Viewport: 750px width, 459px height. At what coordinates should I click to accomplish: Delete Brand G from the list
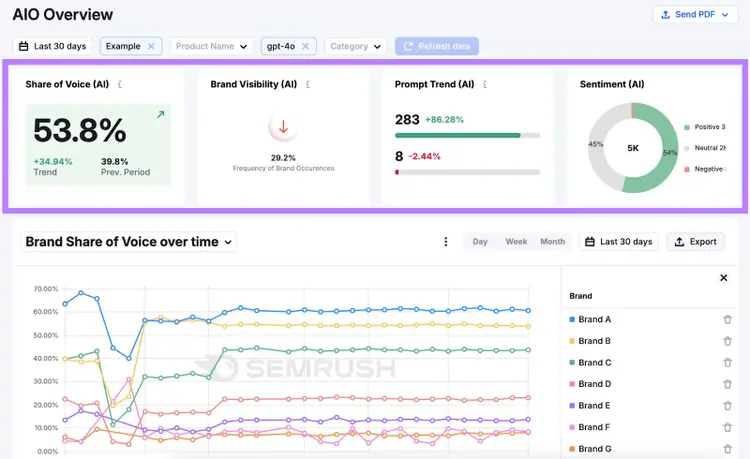pyautogui.click(x=728, y=448)
